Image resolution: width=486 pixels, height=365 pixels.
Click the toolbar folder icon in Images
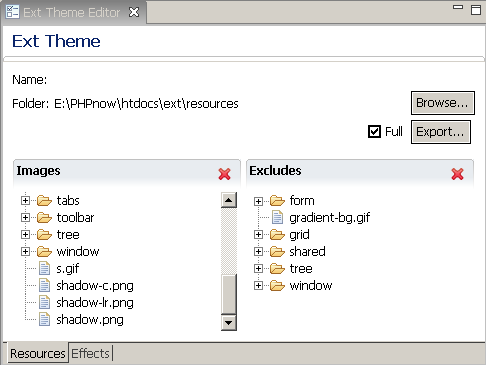(x=44, y=218)
